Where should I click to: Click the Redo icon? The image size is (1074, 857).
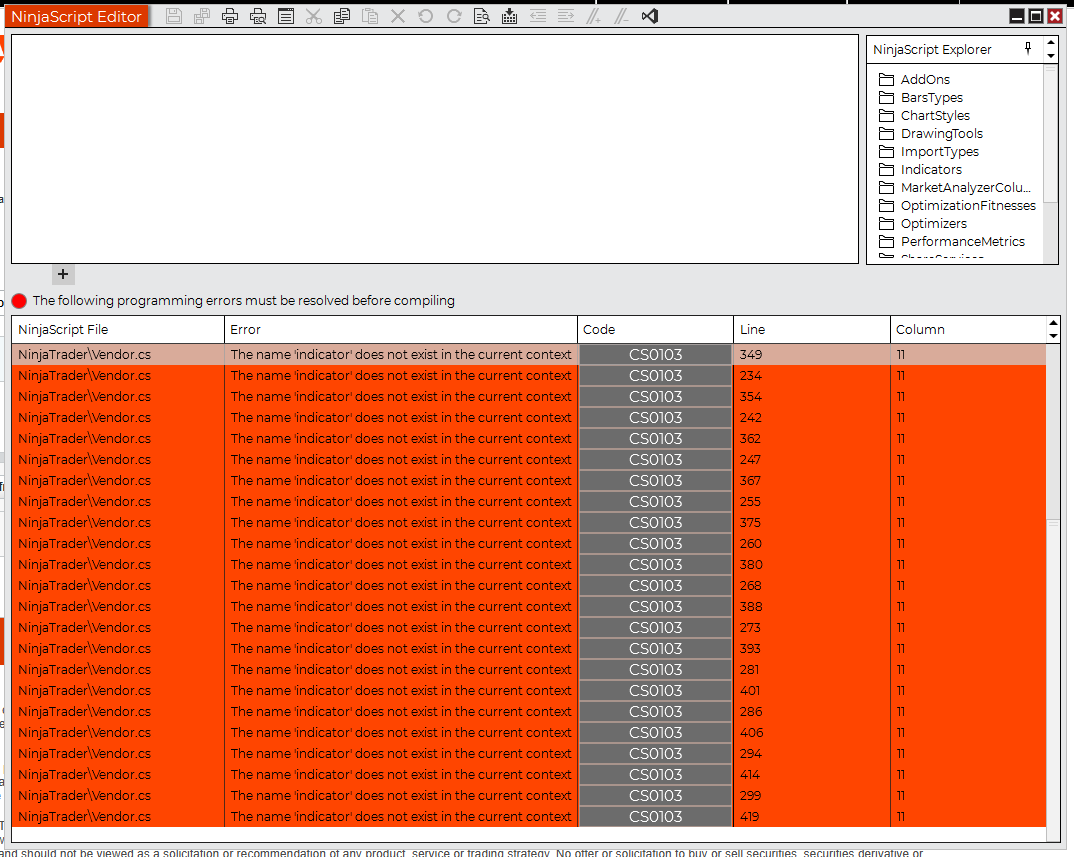pos(453,16)
